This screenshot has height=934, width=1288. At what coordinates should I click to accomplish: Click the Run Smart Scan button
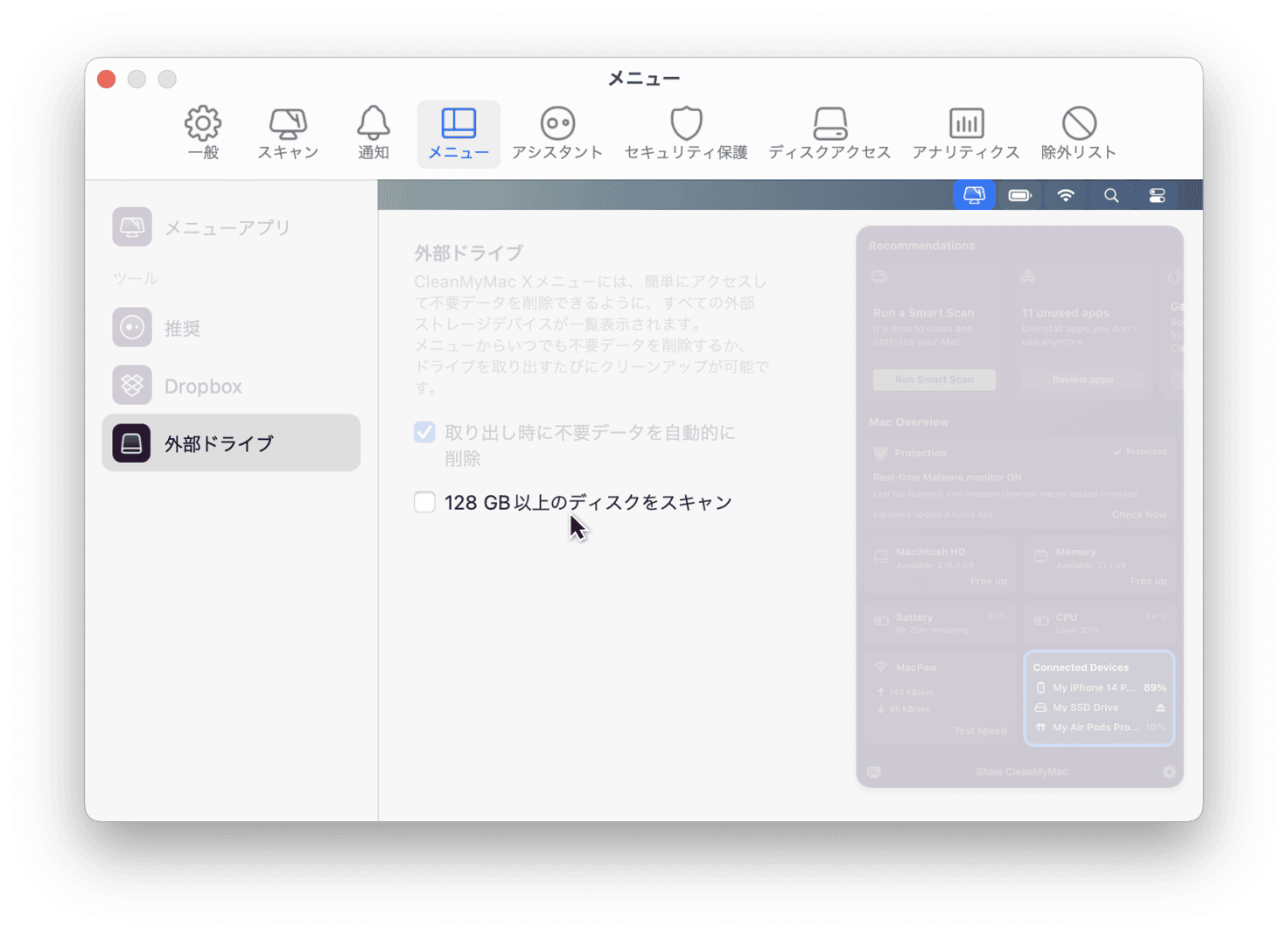(x=934, y=380)
